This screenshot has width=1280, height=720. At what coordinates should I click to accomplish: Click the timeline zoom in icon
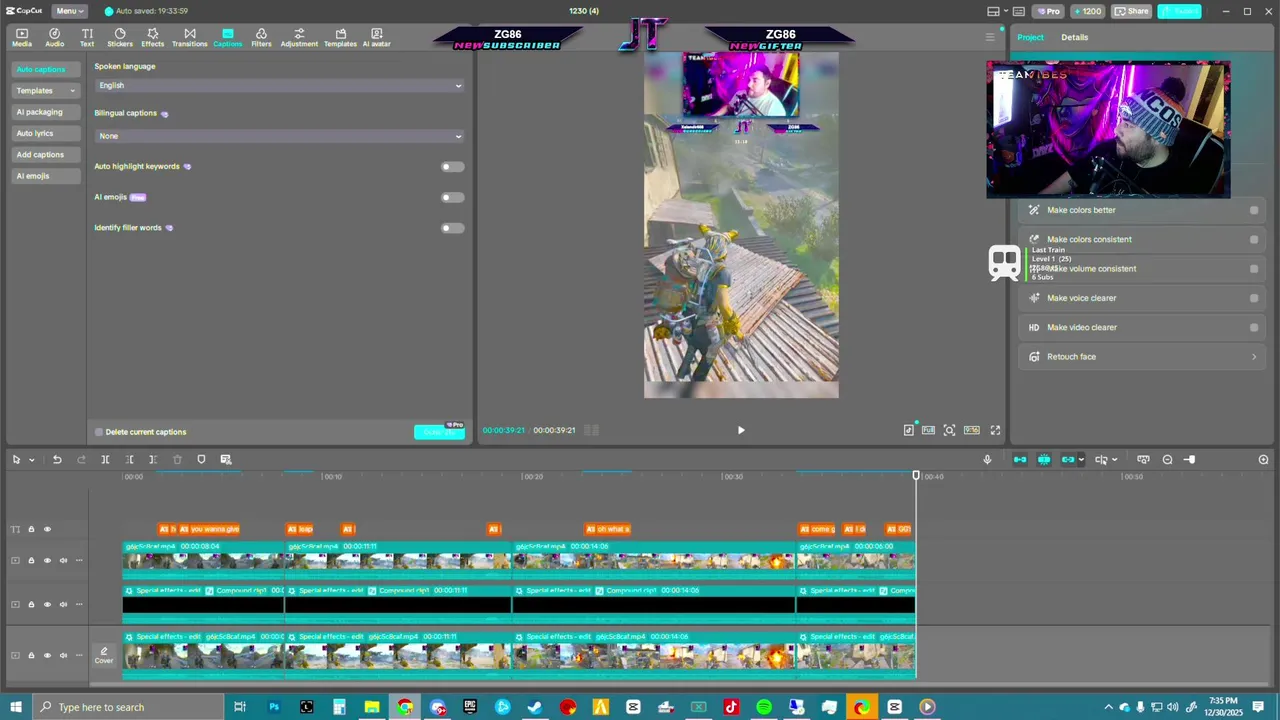[1263, 459]
